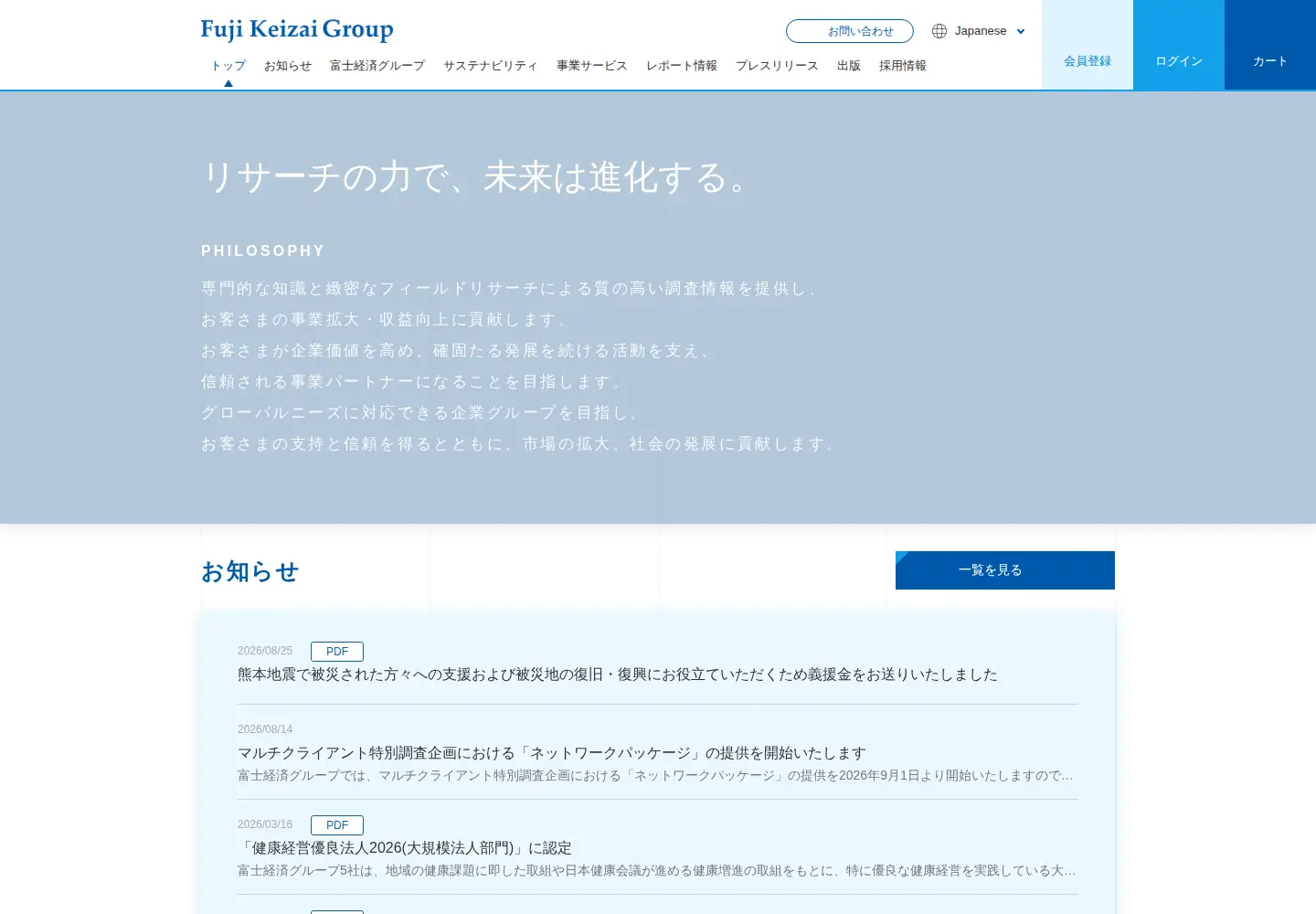This screenshot has width=1316, height=914.
Task: Click the 会員登録 register button
Action: 1088,45
